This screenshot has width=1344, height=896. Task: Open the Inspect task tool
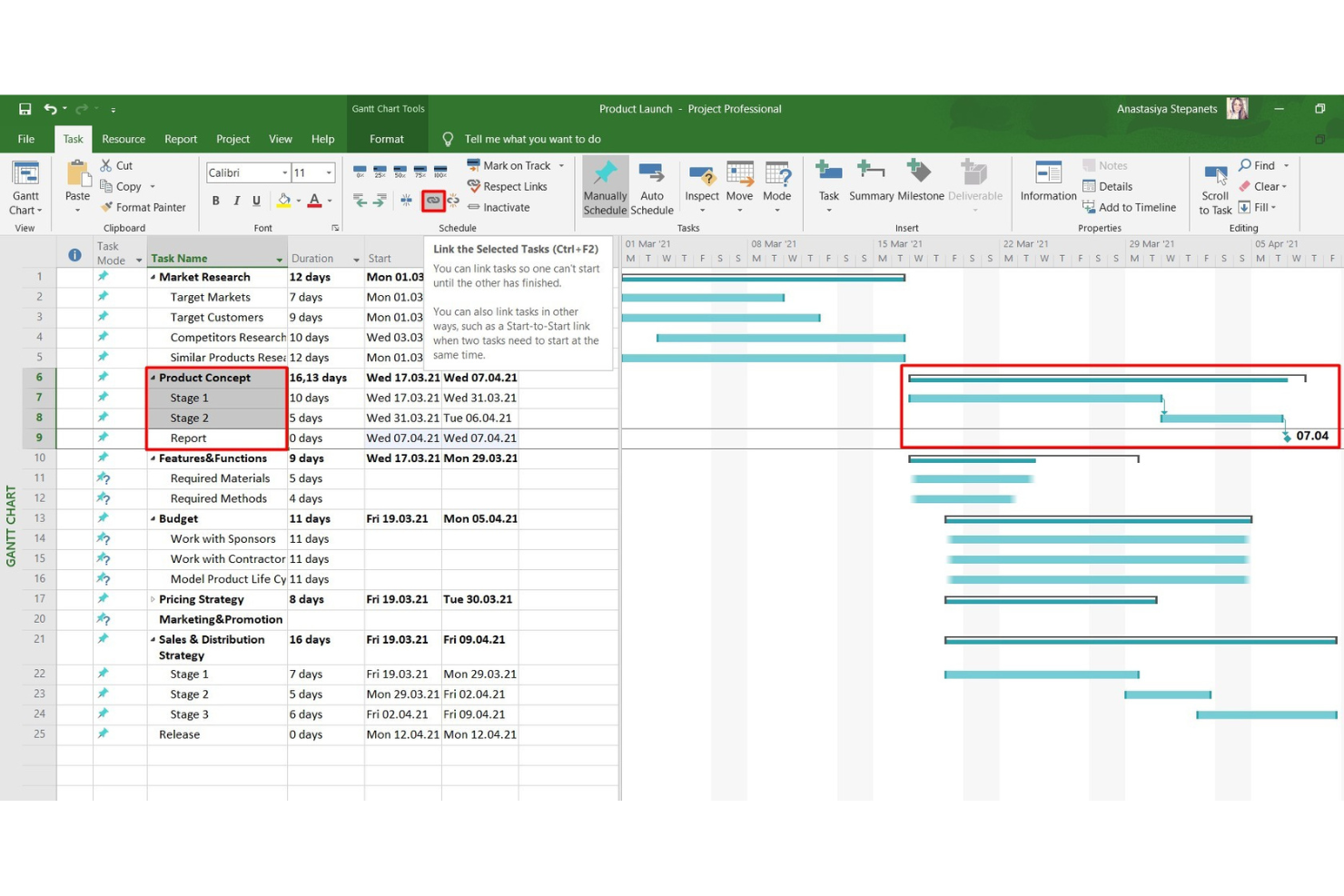point(702,188)
